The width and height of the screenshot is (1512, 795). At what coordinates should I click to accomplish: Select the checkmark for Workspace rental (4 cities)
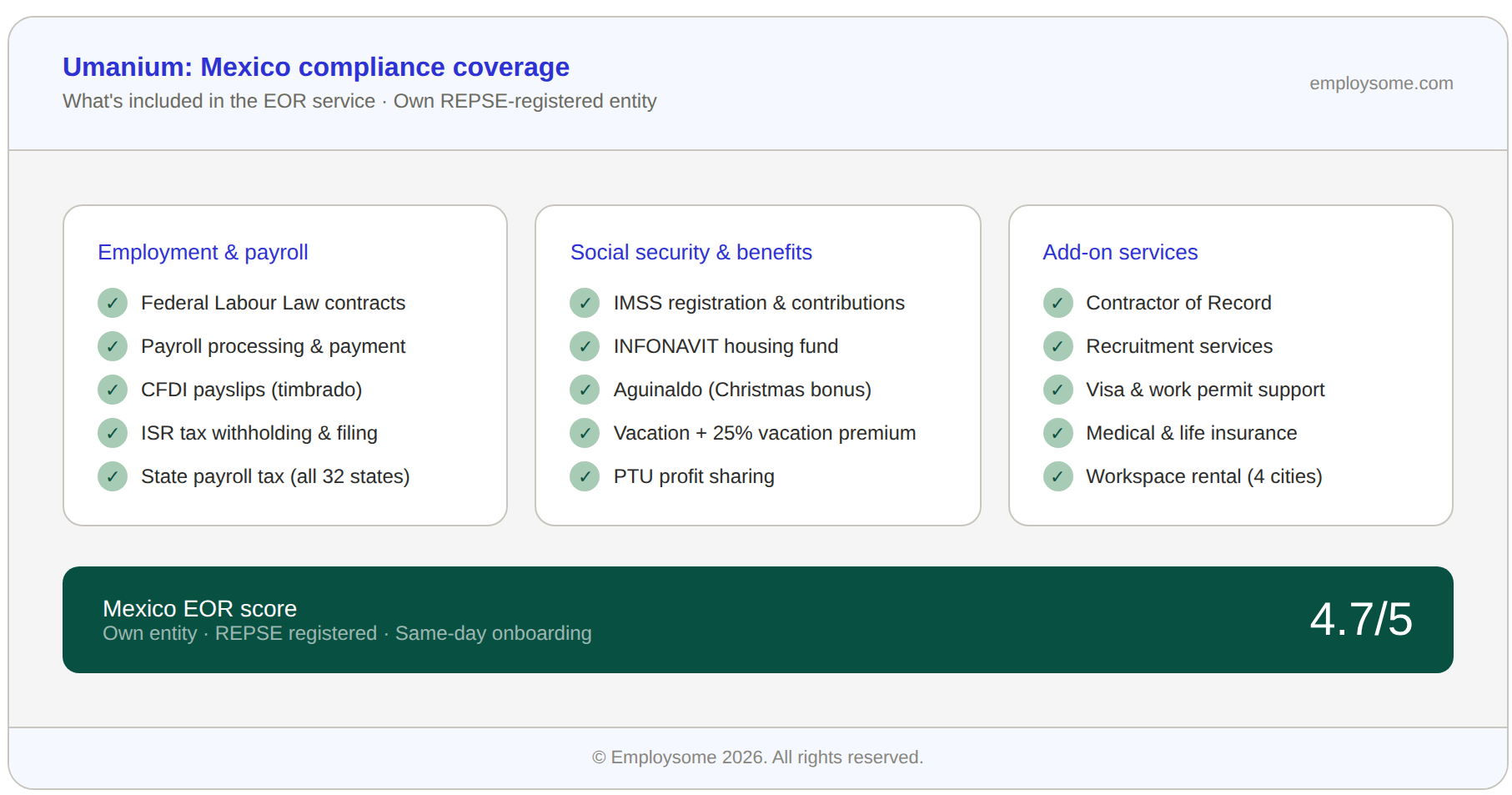tap(1057, 476)
